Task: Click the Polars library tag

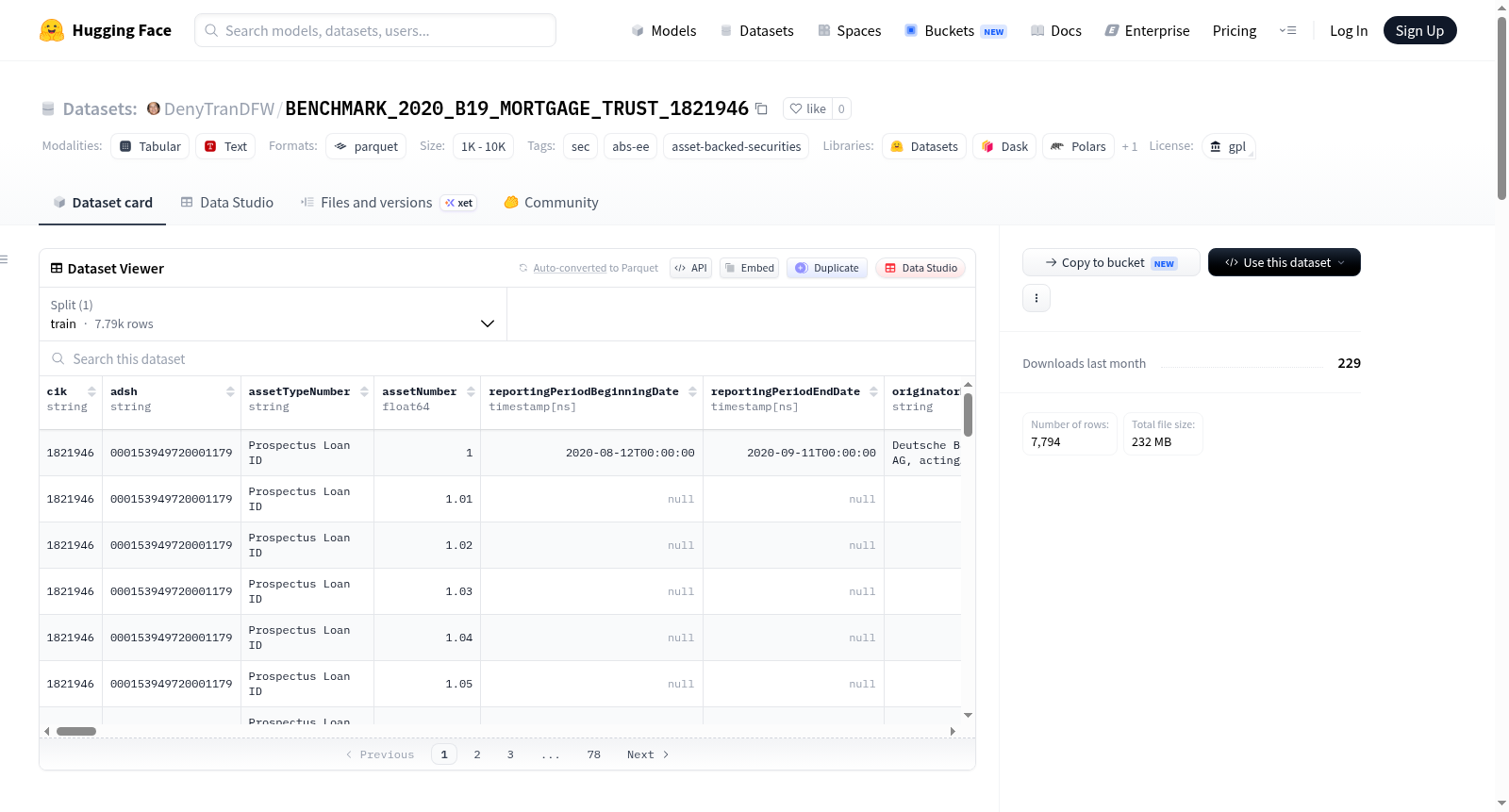Action: (x=1078, y=146)
